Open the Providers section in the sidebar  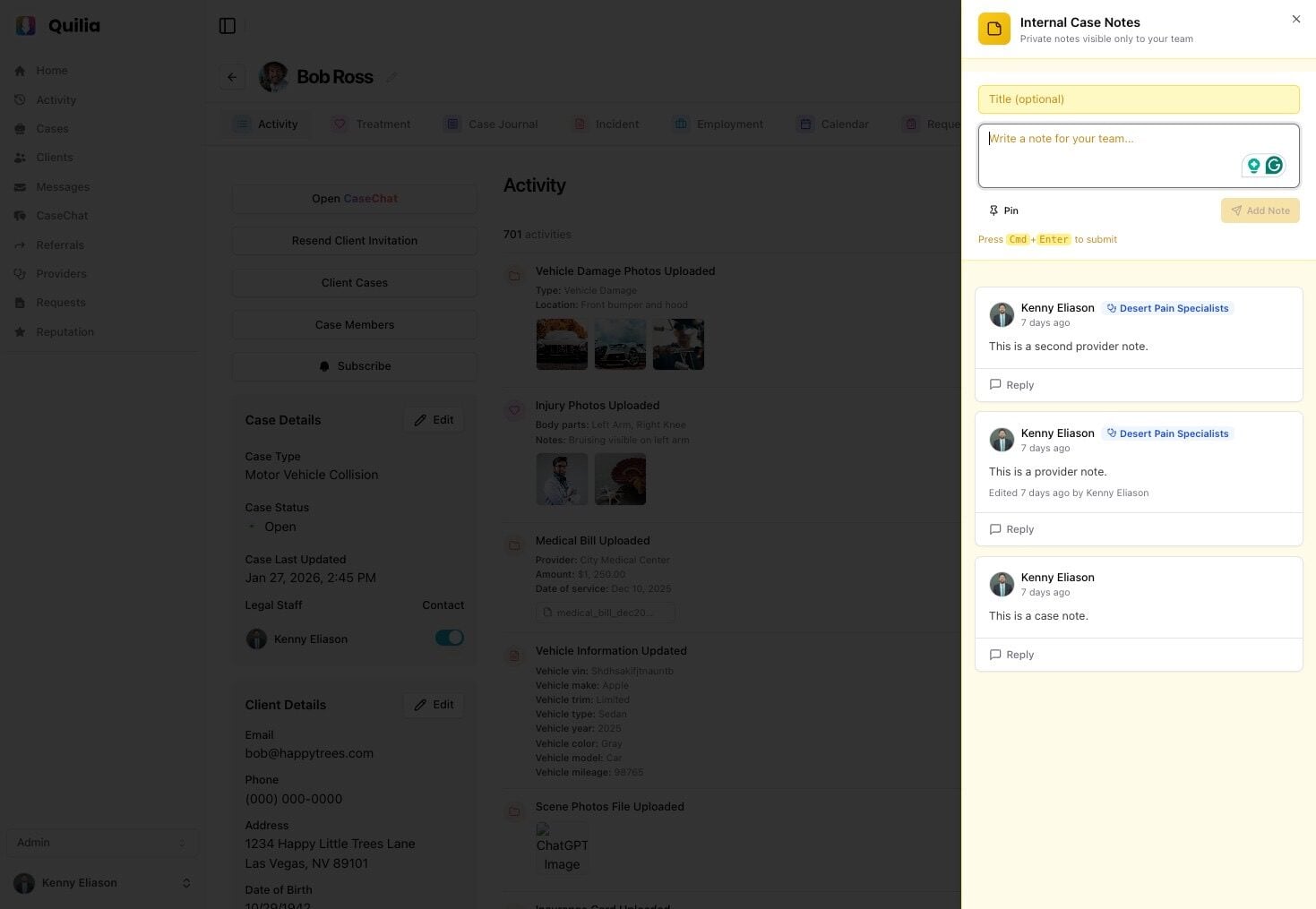(x=61, y=273)
